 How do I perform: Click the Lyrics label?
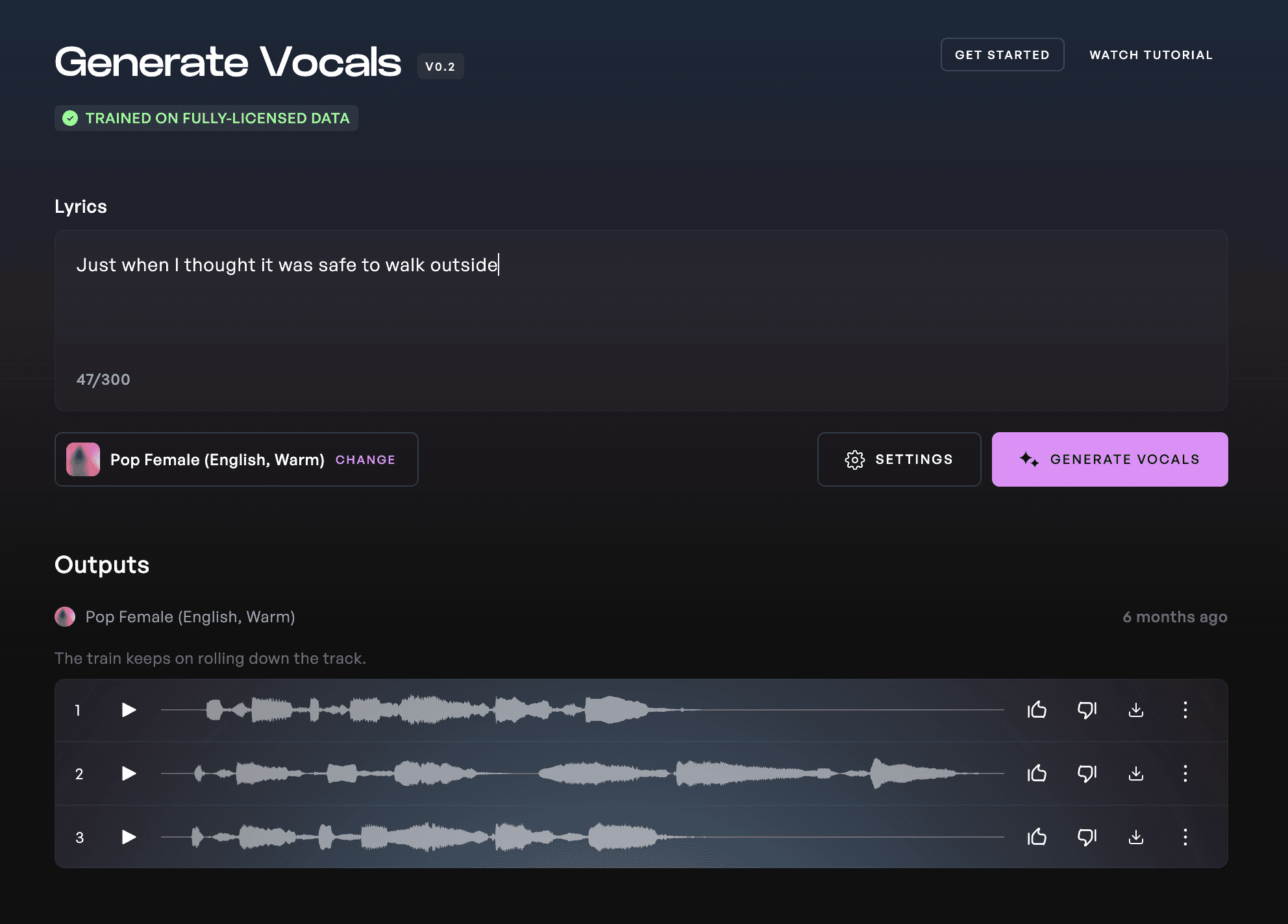click(80, 206)
